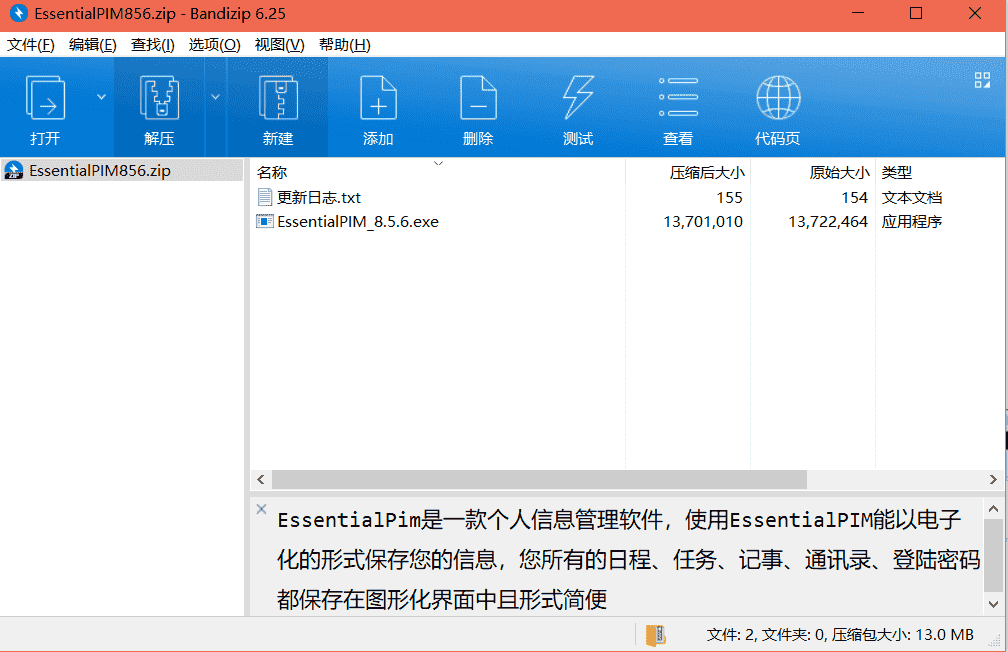Maximize the Bandizip window
Viewport: 1008px width, 652px height.
click(x=916, y=14)
